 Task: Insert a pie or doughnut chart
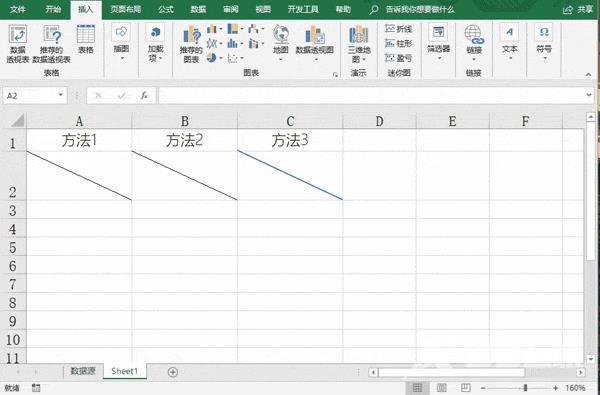pyautogui.click(x=214, y=58)
